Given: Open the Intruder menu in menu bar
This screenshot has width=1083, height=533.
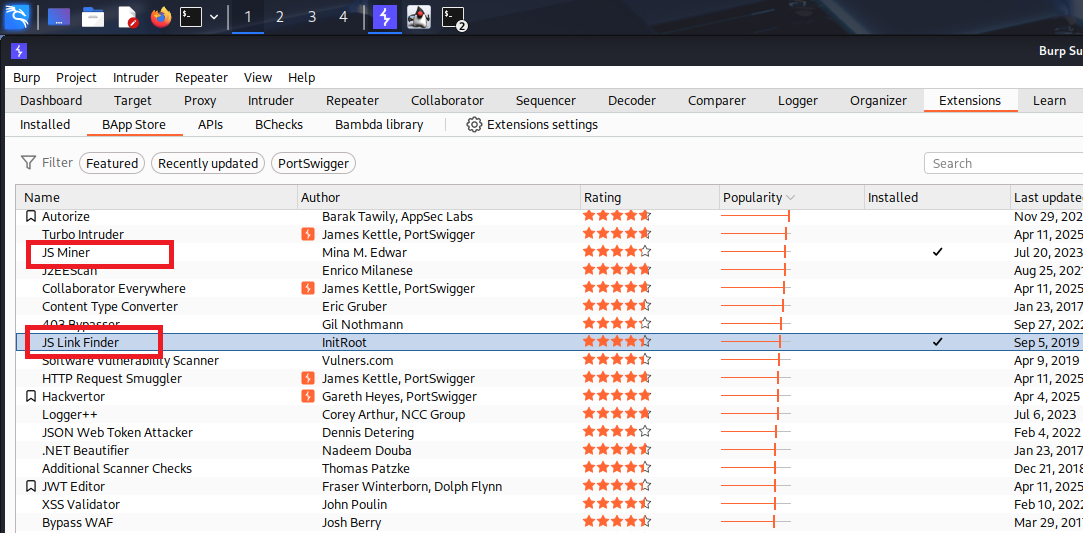Looking at the screenshot, I should (135, 77).
